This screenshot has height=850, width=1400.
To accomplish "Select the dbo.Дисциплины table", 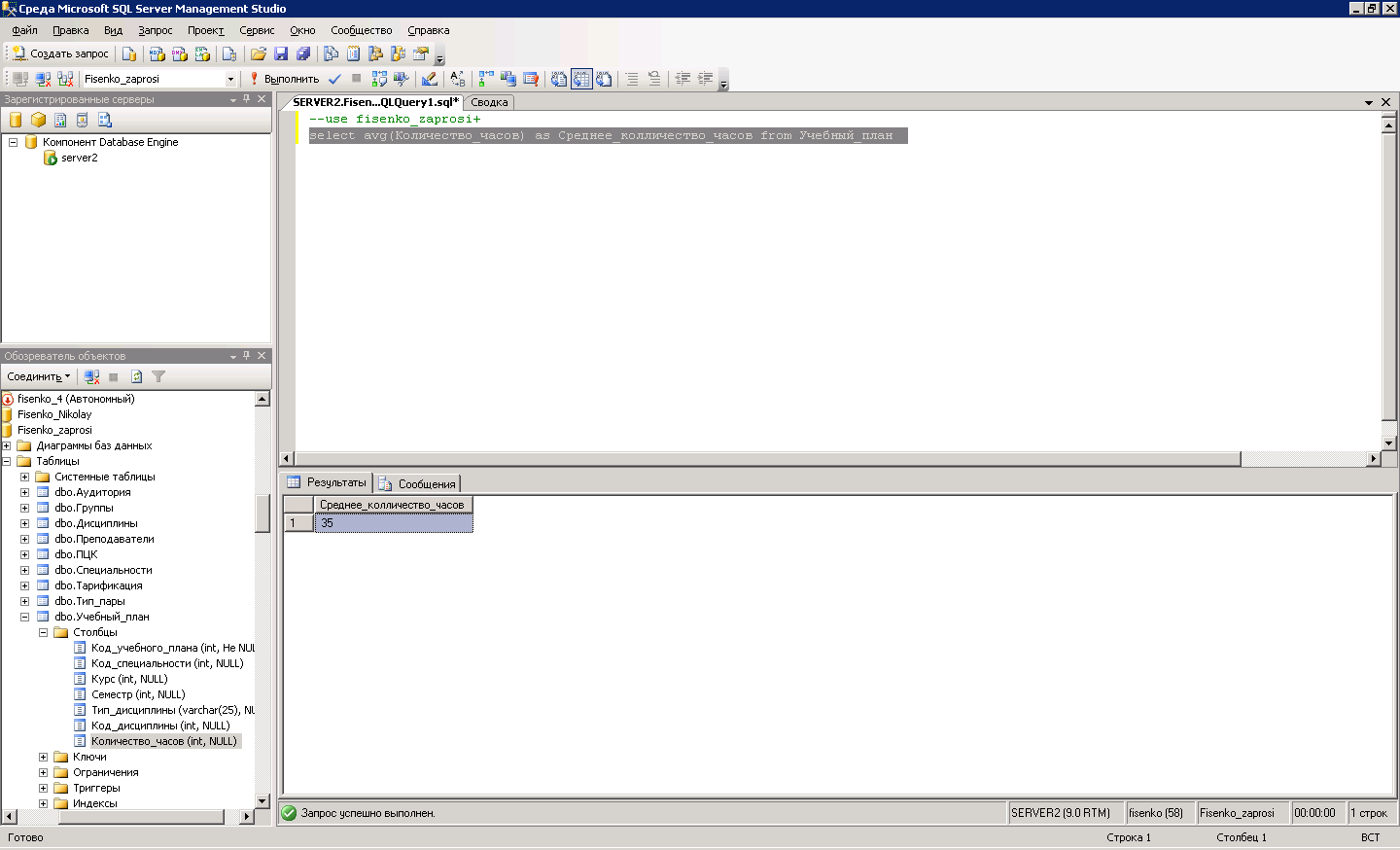I will coord(96,523).
